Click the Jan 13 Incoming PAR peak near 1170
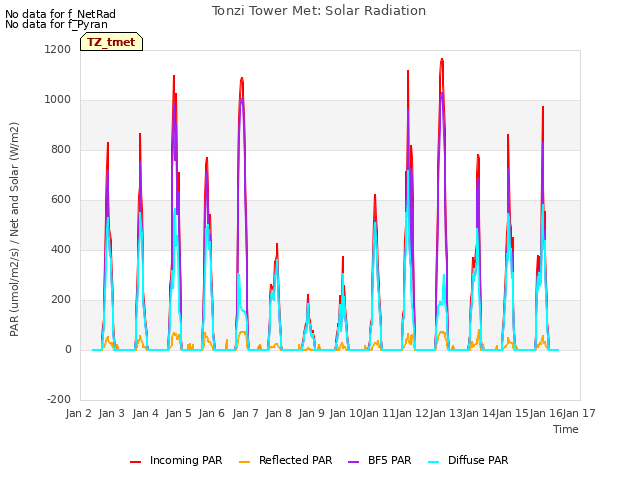 (x=442, y=60)
